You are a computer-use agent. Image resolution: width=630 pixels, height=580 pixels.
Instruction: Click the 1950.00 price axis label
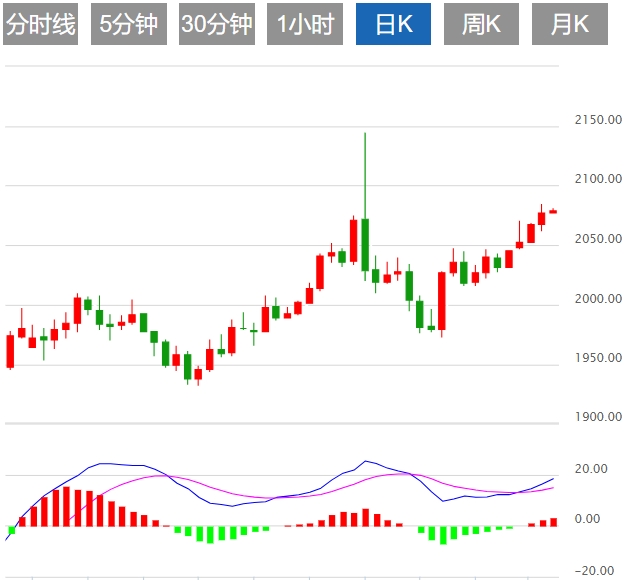pyautogui.click(x=598, y=358)
